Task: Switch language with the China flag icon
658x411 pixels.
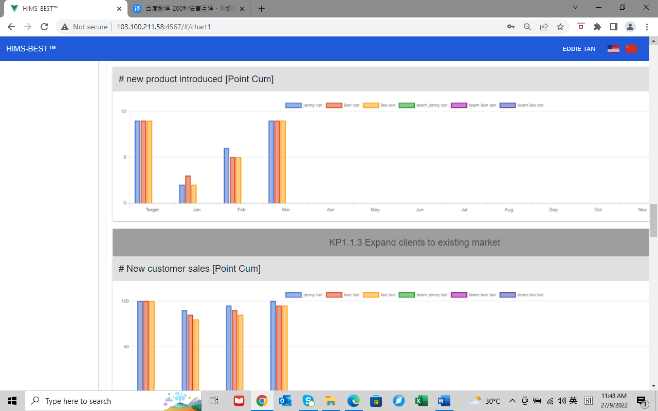Action: pos(631,48)
